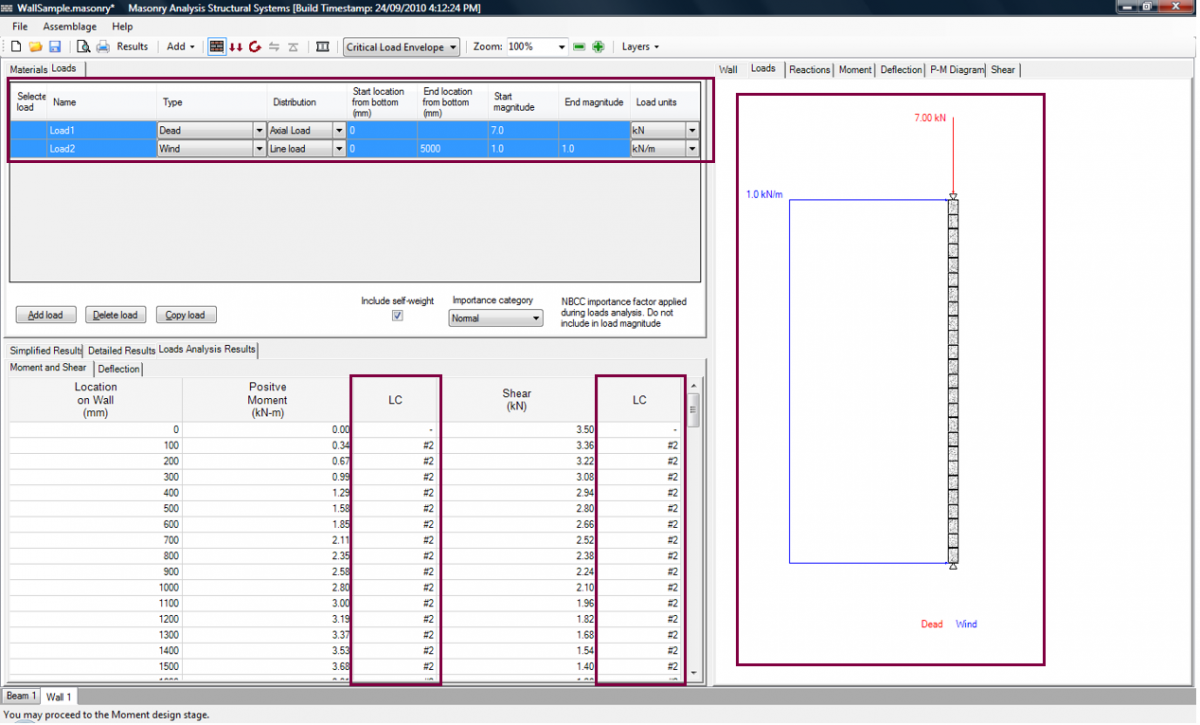Click the Add load button
The width and height of the screenshot is (1200, 725).
[45, 314]
